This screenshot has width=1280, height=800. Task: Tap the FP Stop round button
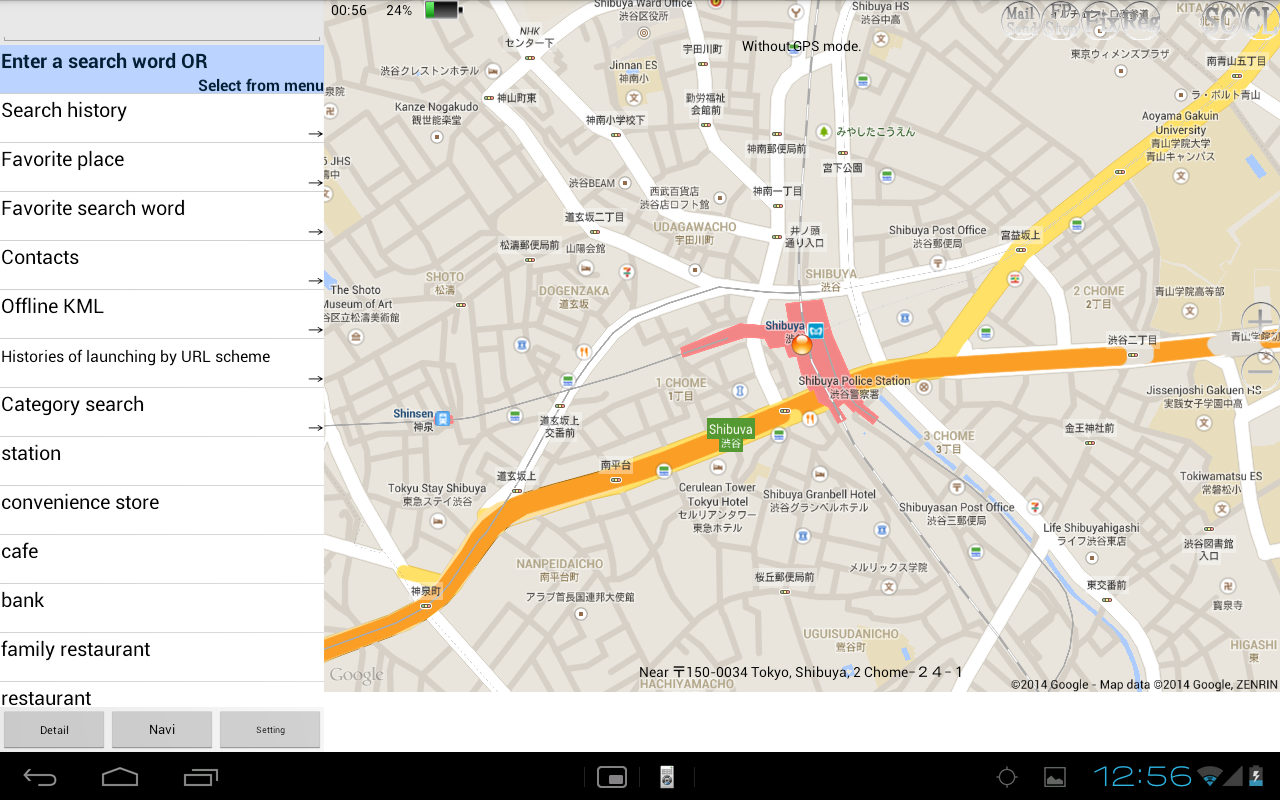pos(1062,20)
